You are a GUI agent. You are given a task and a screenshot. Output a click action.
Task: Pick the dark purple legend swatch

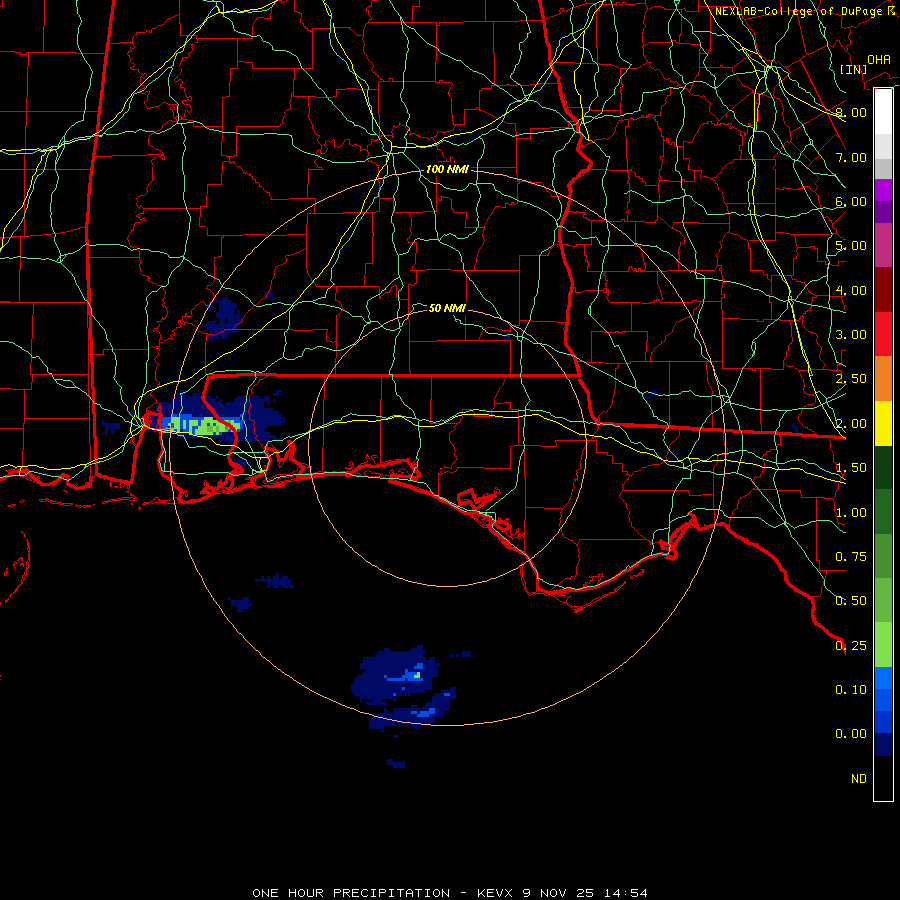coord(883,212)
